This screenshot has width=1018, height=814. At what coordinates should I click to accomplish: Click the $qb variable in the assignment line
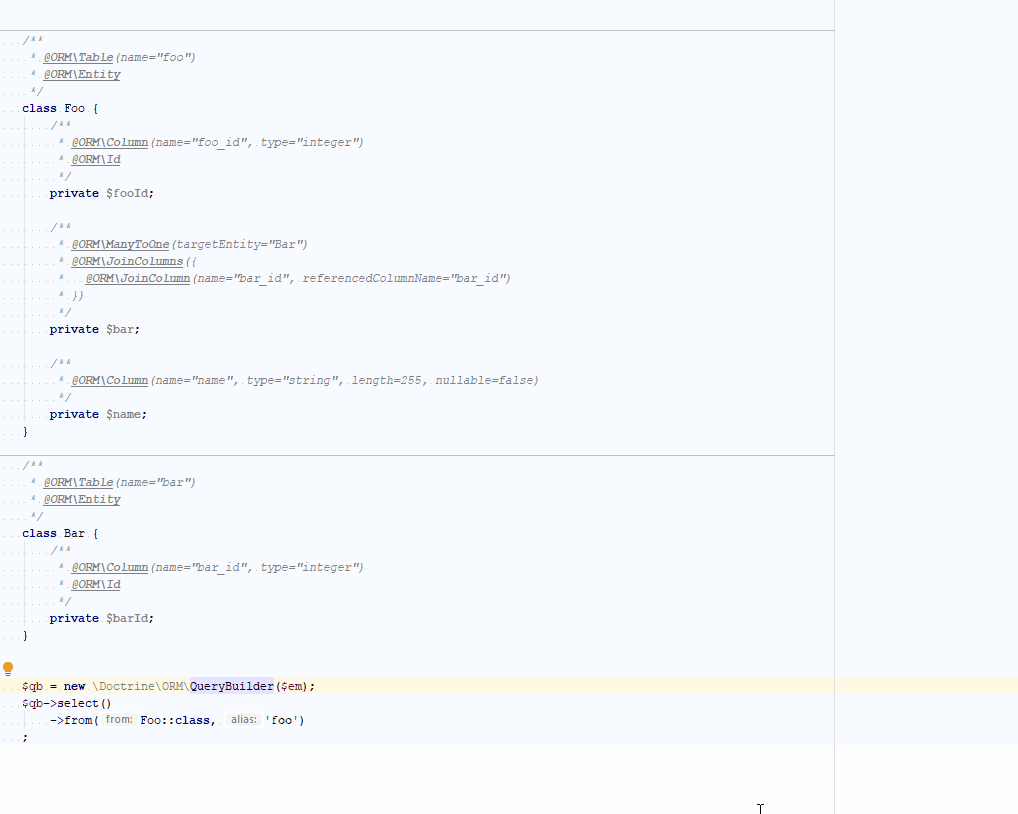pos(32,686)
